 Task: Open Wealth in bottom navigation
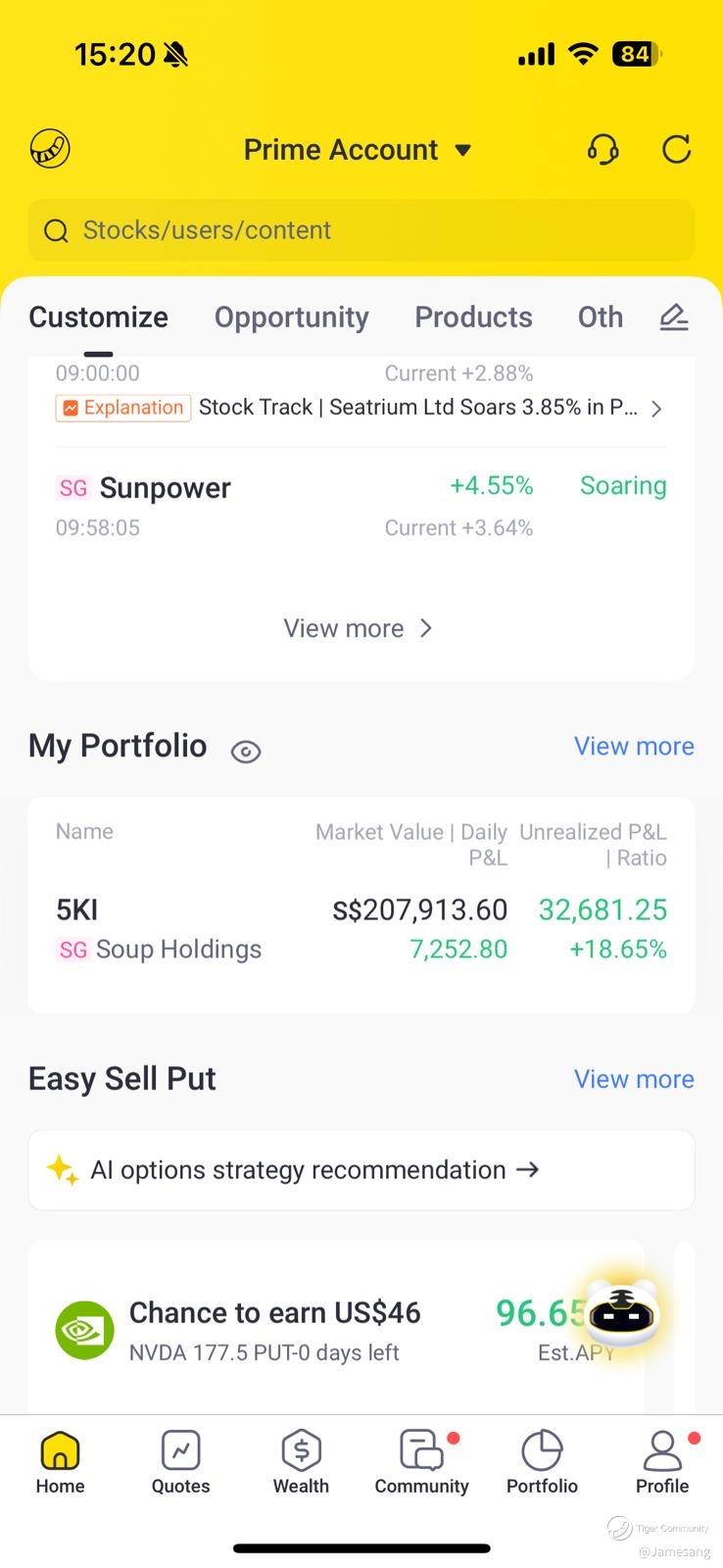[301, 1461]
